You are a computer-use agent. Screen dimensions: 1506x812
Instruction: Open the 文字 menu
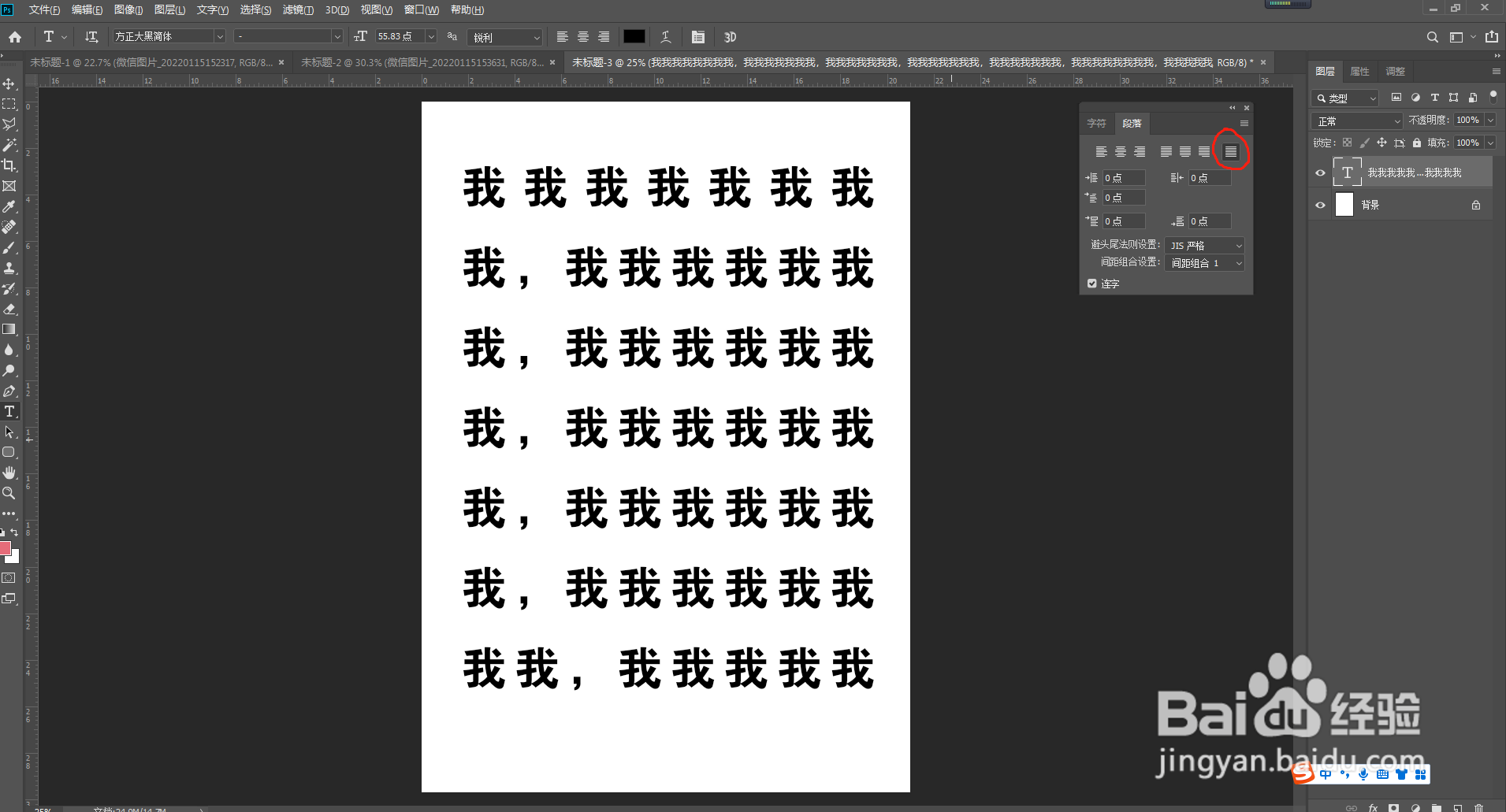tap(212, 9)
